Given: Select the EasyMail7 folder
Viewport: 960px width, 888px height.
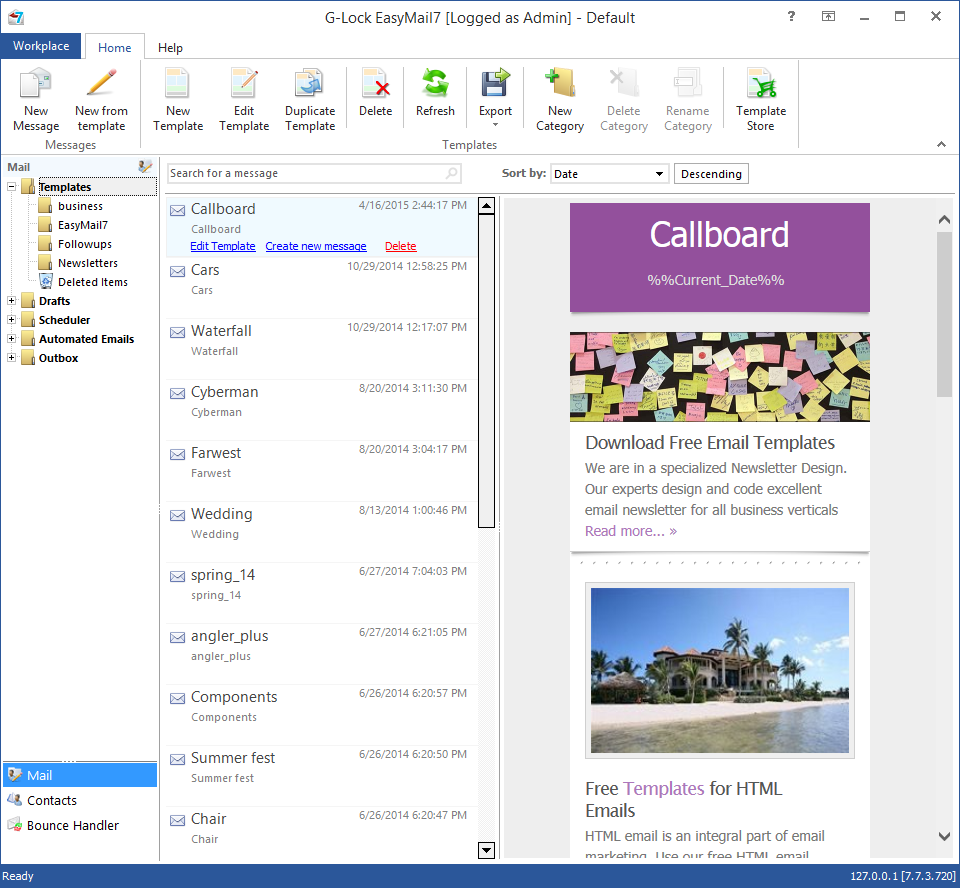Looking at the screenshot, I should pyautogui.click(x=83, y=225).
